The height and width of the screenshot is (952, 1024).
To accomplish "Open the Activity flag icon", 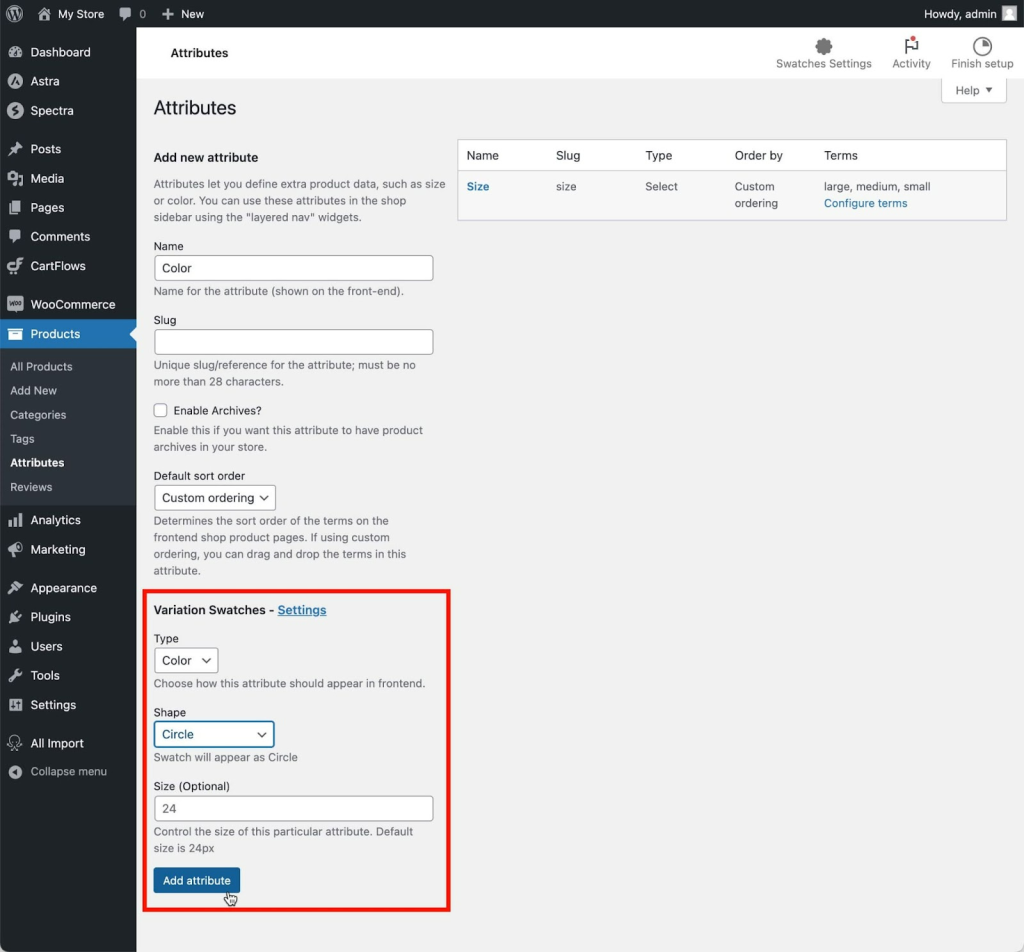I will pyautogui.click(x=911, y=46).
